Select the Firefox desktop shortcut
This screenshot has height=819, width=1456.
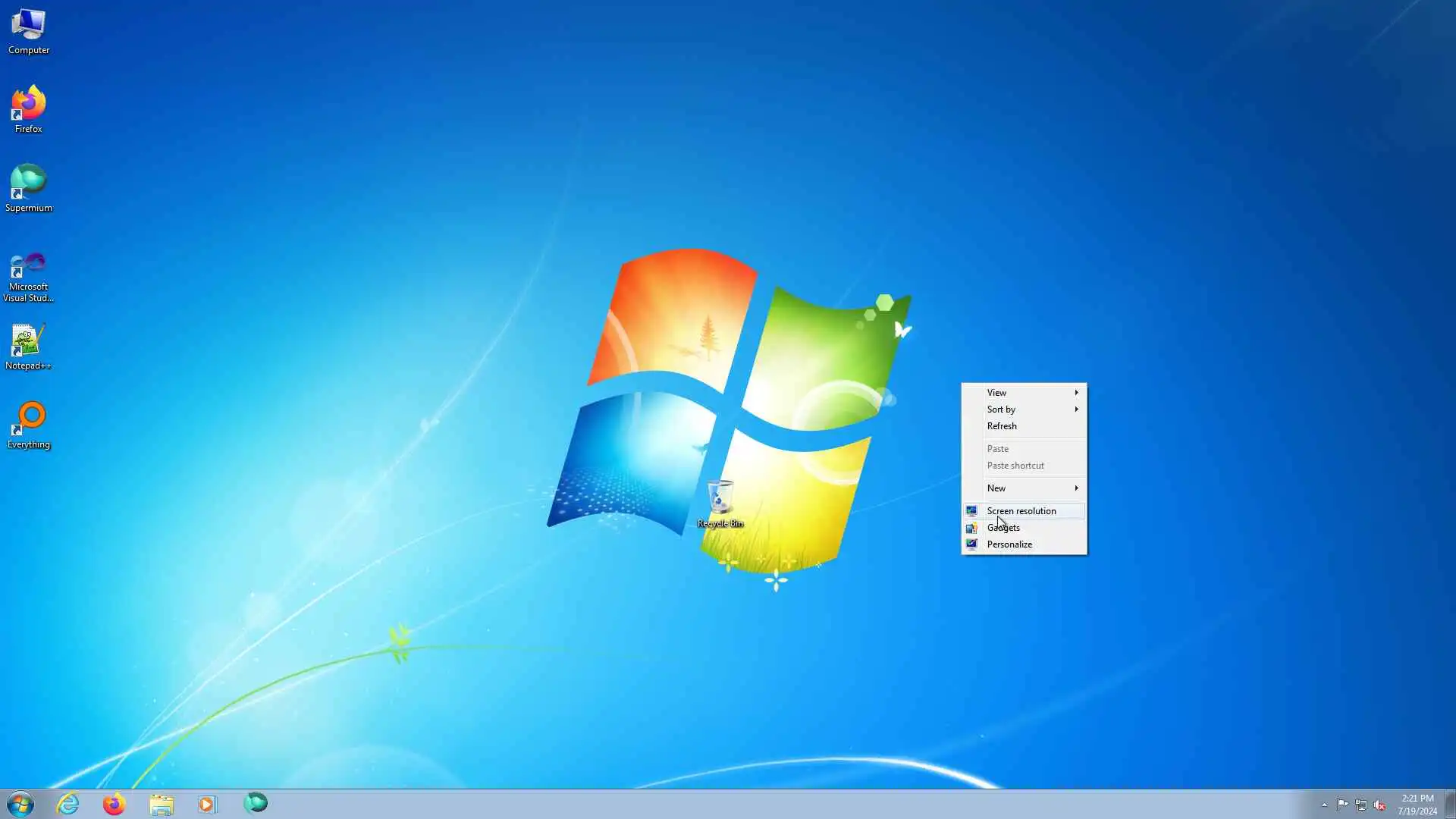tap(29, 109)
